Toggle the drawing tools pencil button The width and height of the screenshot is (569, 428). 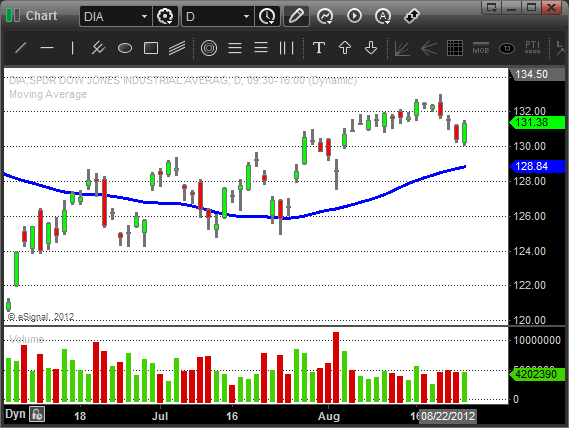(x=296, y=16)
